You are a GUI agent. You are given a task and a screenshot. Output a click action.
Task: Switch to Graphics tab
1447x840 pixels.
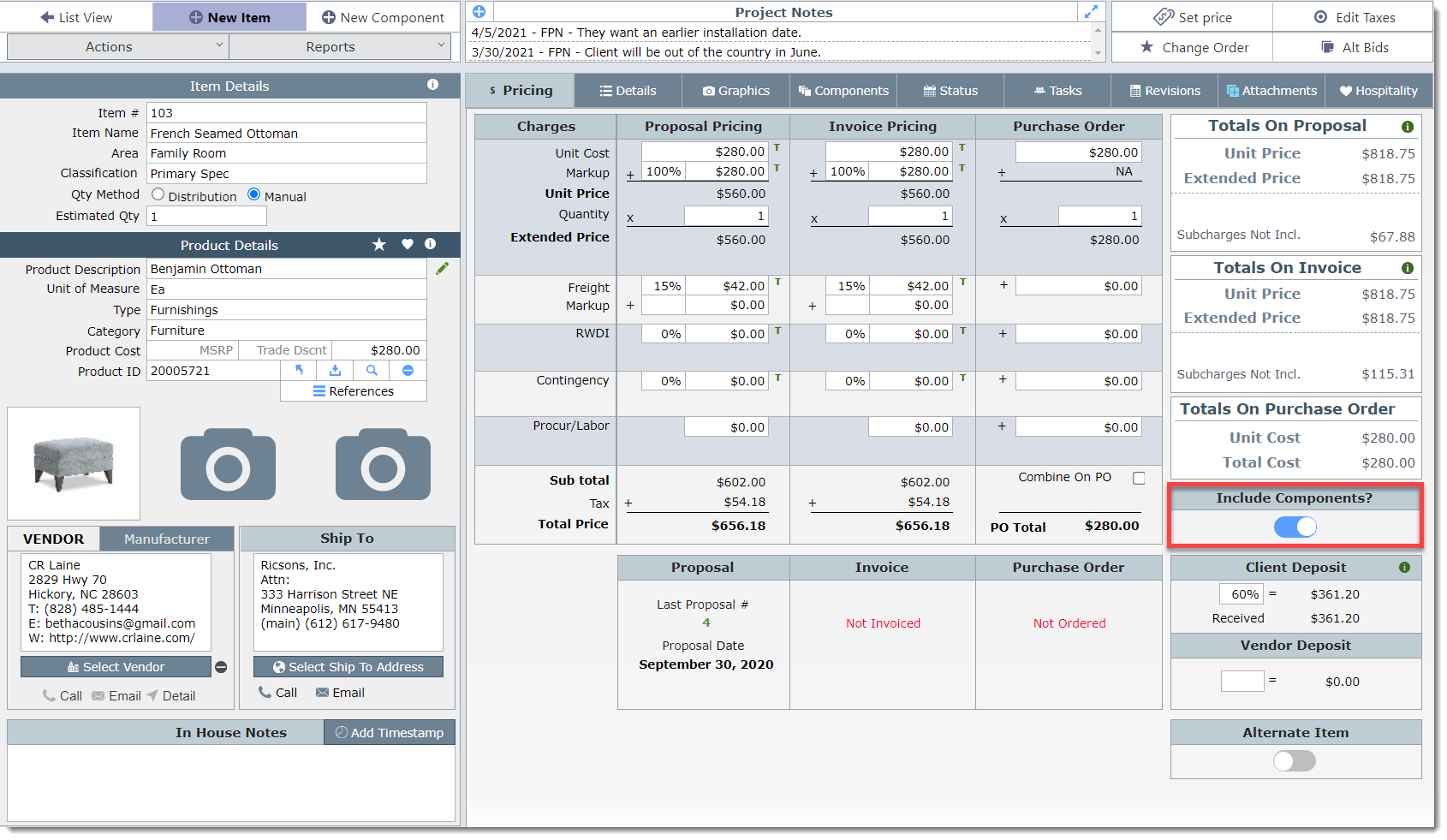point(736,91)
